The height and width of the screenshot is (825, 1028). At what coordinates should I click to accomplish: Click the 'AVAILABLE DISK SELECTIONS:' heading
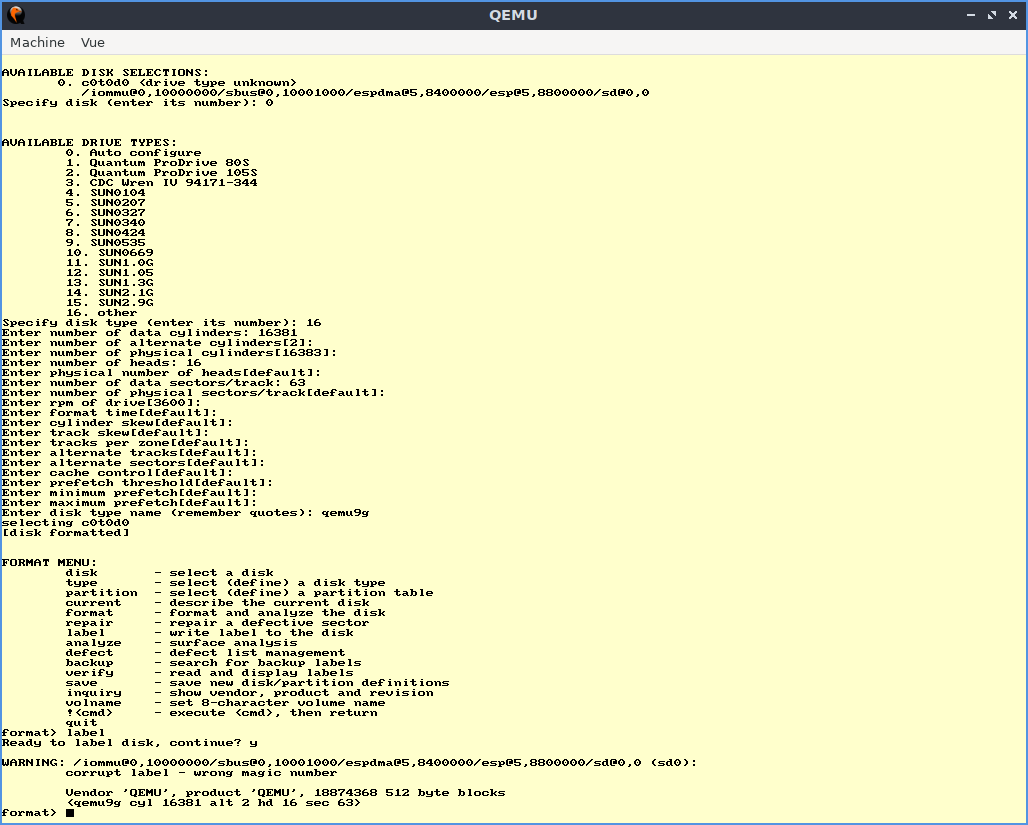coord(105,72)
